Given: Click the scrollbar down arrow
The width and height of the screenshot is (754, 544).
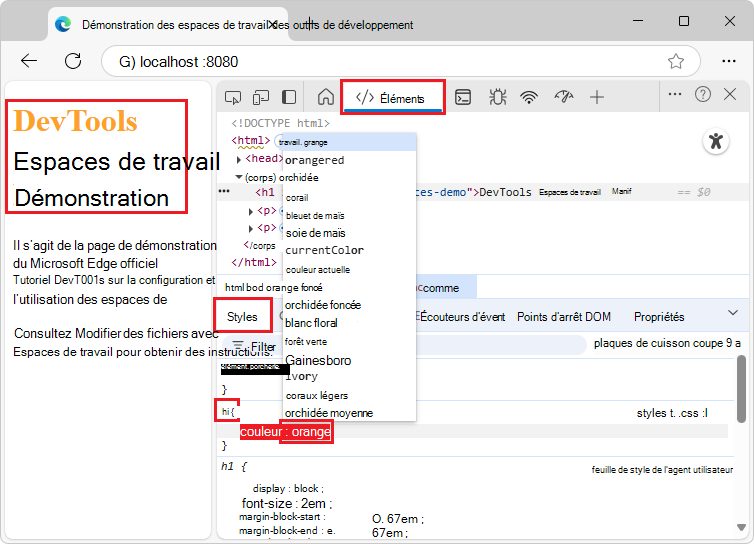Looking at the screenshot, I should [x=741, y=528].
